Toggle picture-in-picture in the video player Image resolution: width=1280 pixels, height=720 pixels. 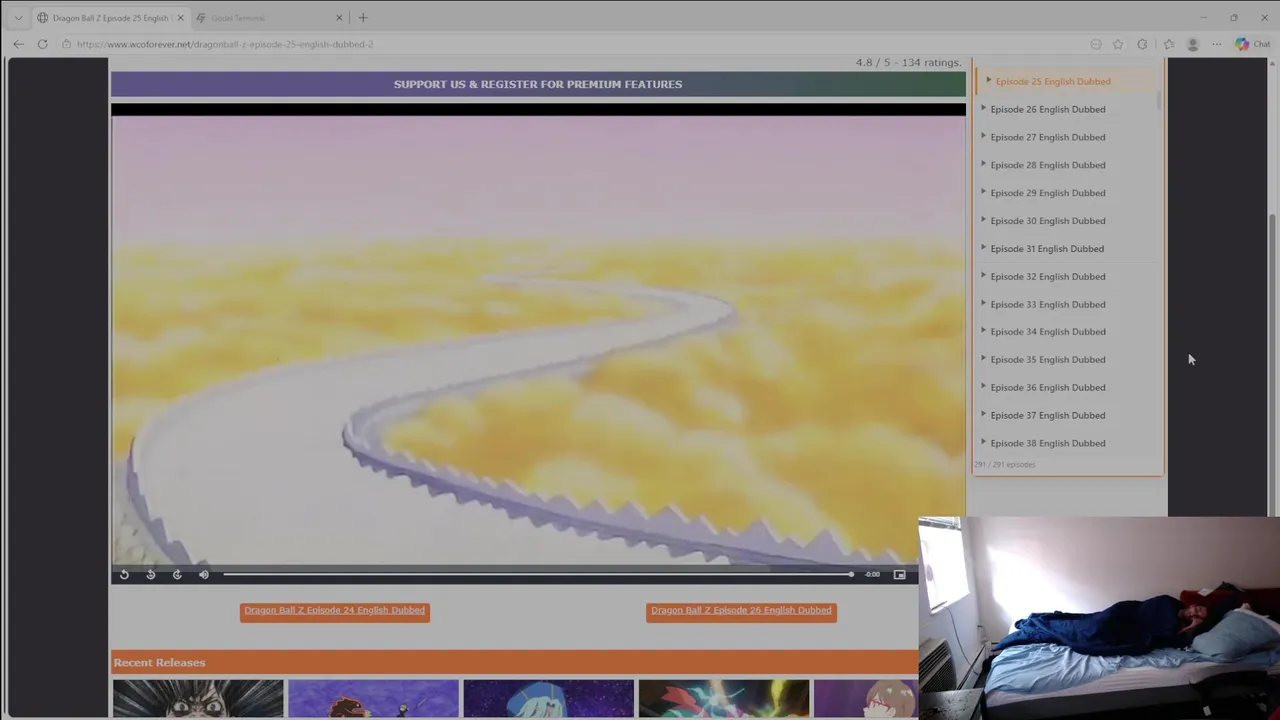coord(899,574)
